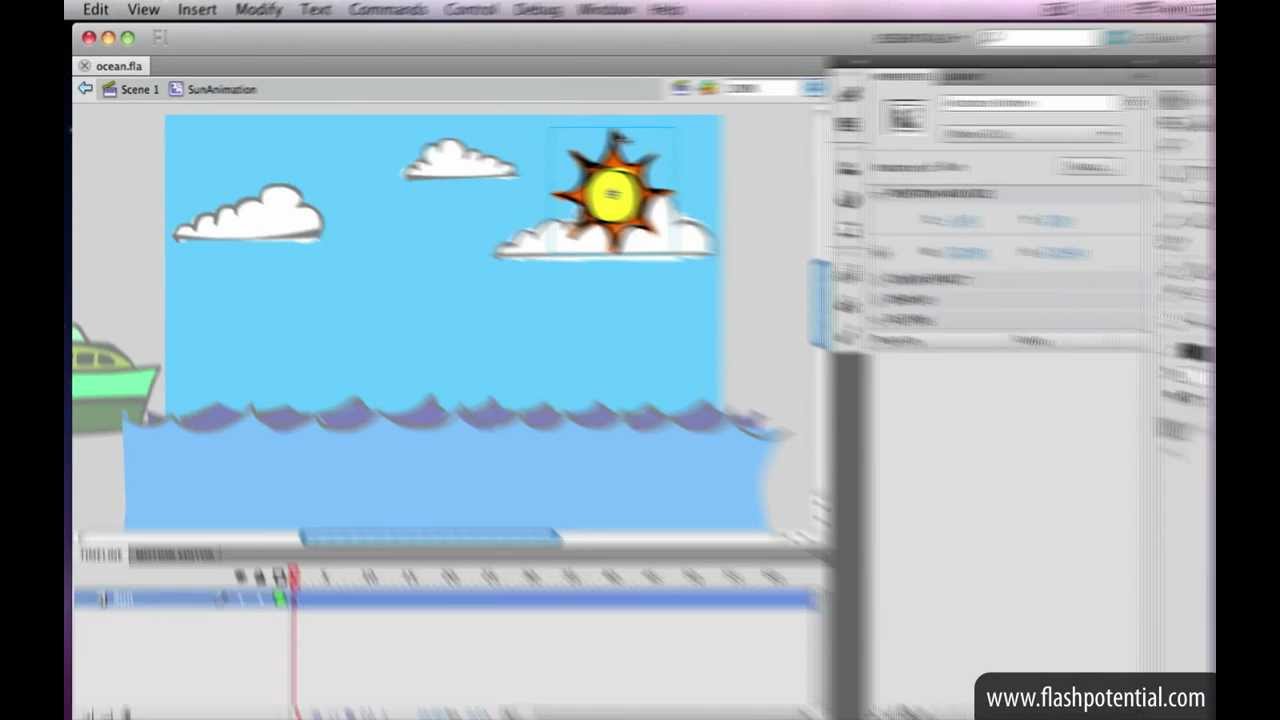The image size is (1280, 720).
Task: Select the sun on the stage
Action: (612, 192)
